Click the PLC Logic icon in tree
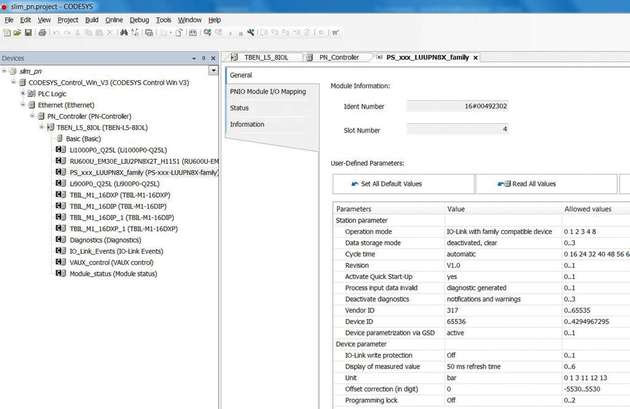Screen dimensions: 630x409 coord(32,94)
